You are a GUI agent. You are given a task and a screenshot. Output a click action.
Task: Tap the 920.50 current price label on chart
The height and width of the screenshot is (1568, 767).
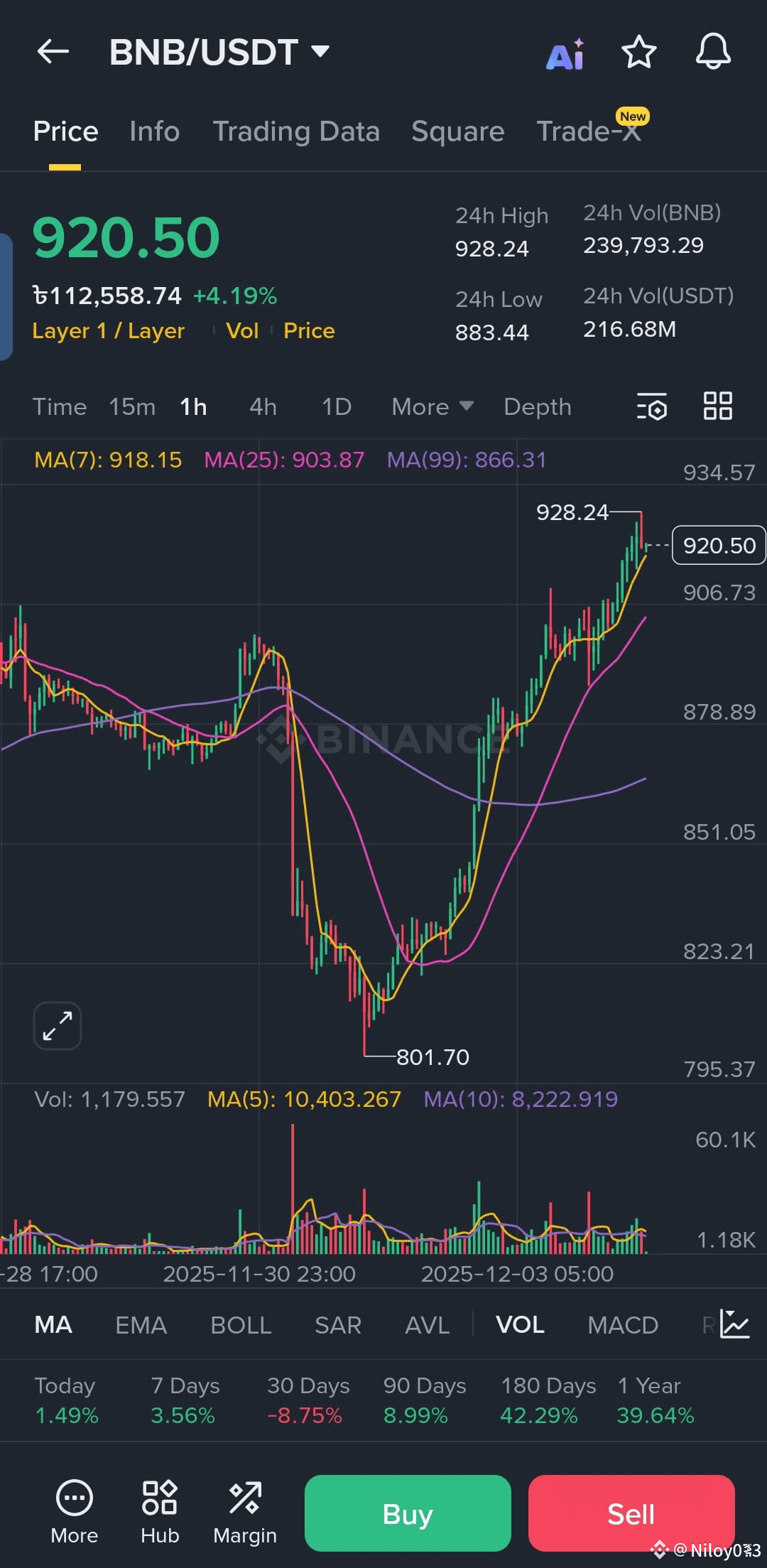click(719, 545)
